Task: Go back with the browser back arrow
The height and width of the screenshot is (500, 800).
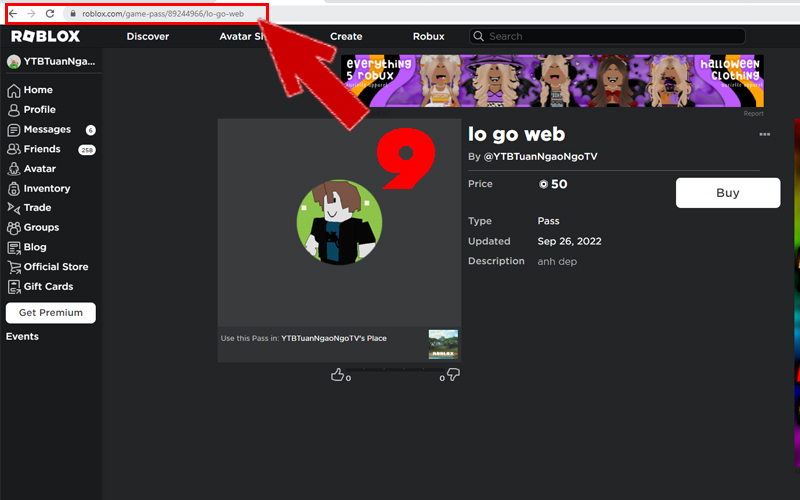Action: (13, 14)
